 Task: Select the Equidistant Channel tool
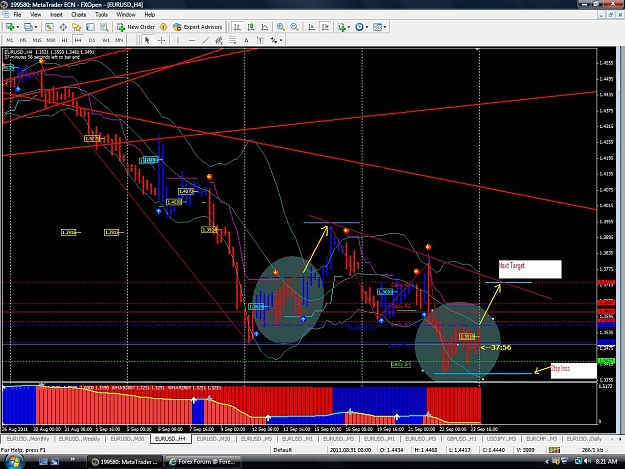pos(219,40)
